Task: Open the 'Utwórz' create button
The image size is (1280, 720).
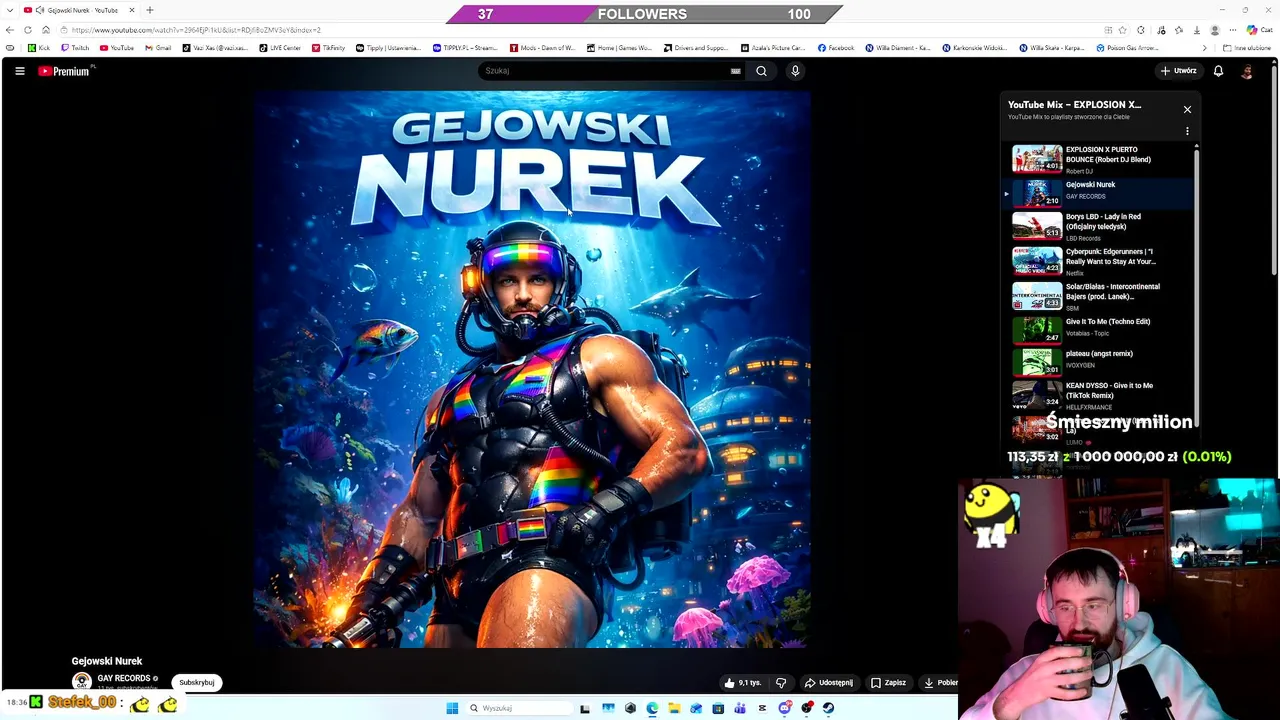Action: (1178, 71)
